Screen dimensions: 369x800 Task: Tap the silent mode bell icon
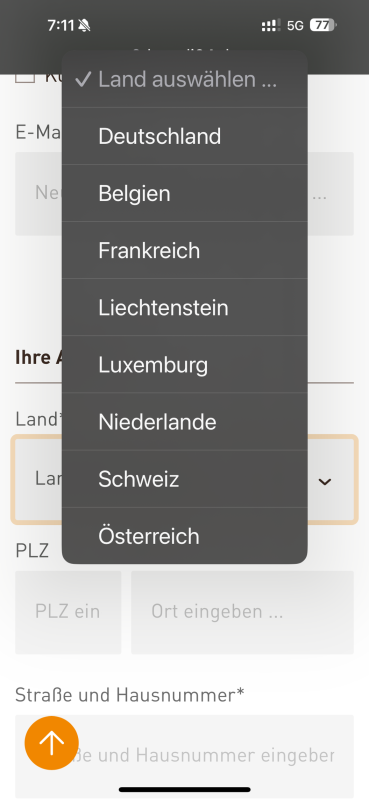(x=84, y=25)
